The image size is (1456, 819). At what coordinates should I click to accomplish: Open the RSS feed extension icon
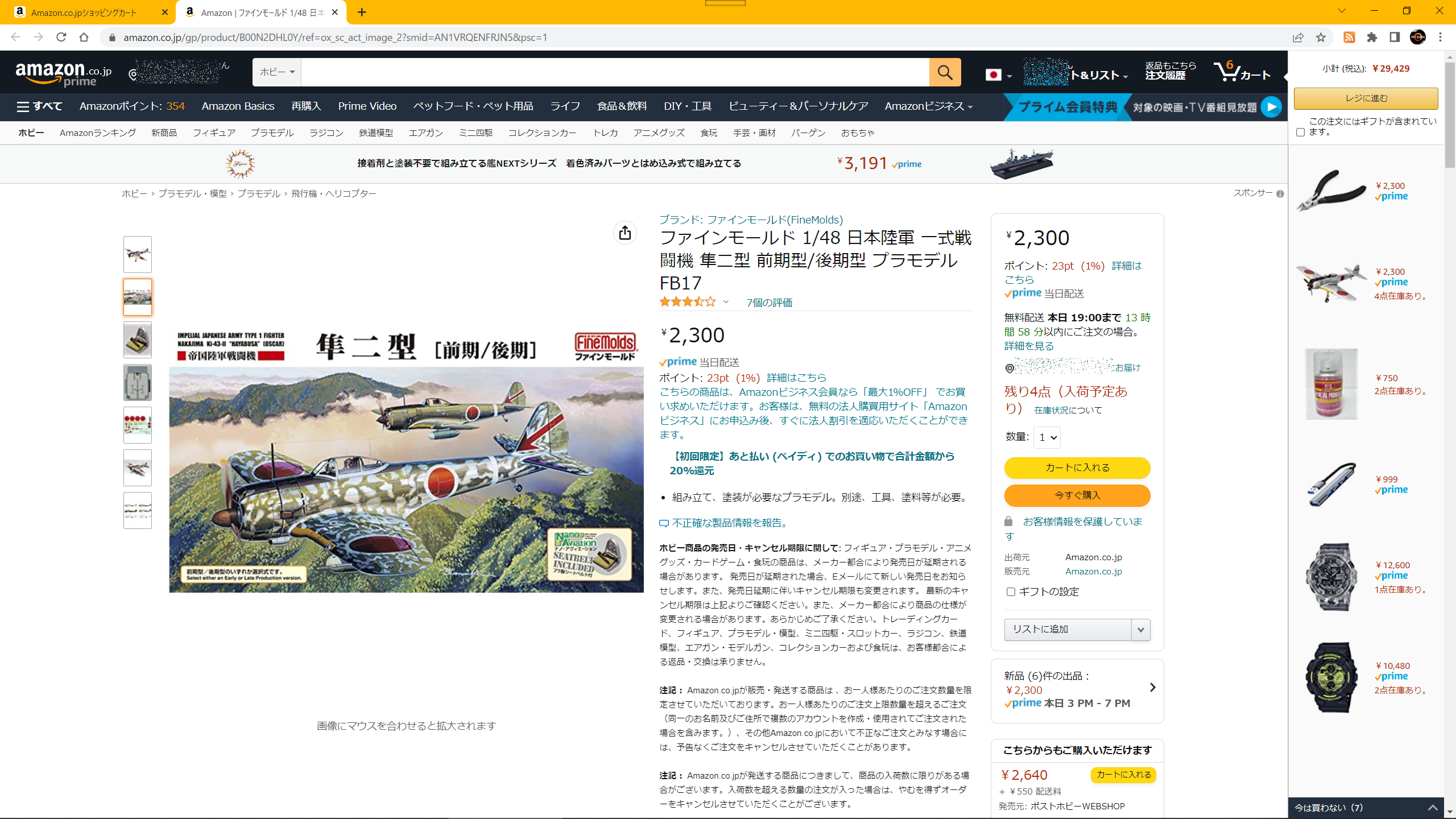click(x=1349, y=38)
